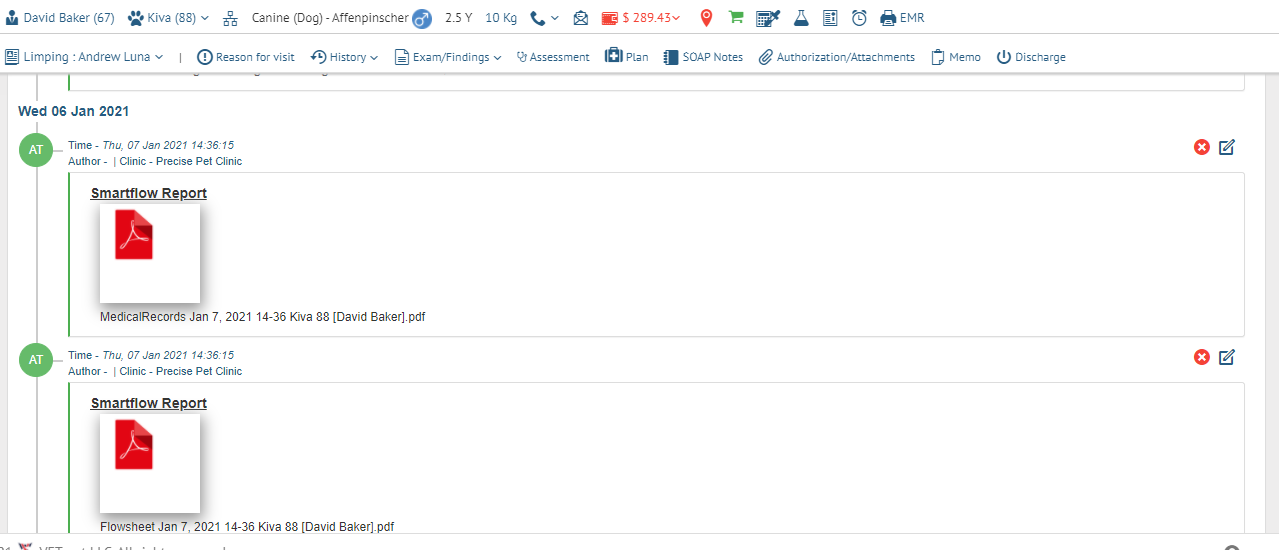Image resolution: width=1279 pixels, height=550 pixels.
Task: Open the alarm clock reminders icon
Action: tap(859, 18)
